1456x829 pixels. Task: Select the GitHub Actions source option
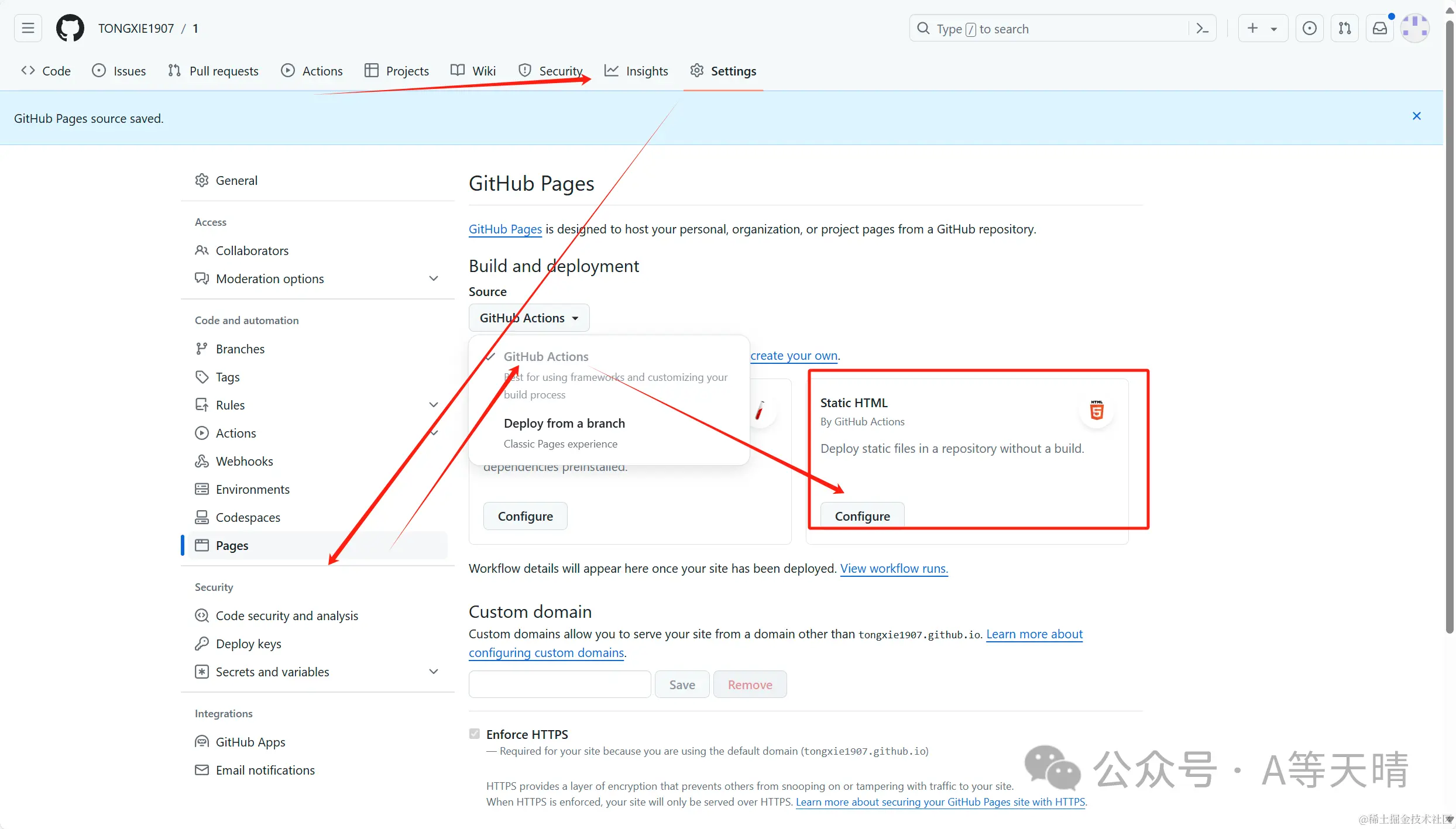[545, 357]
